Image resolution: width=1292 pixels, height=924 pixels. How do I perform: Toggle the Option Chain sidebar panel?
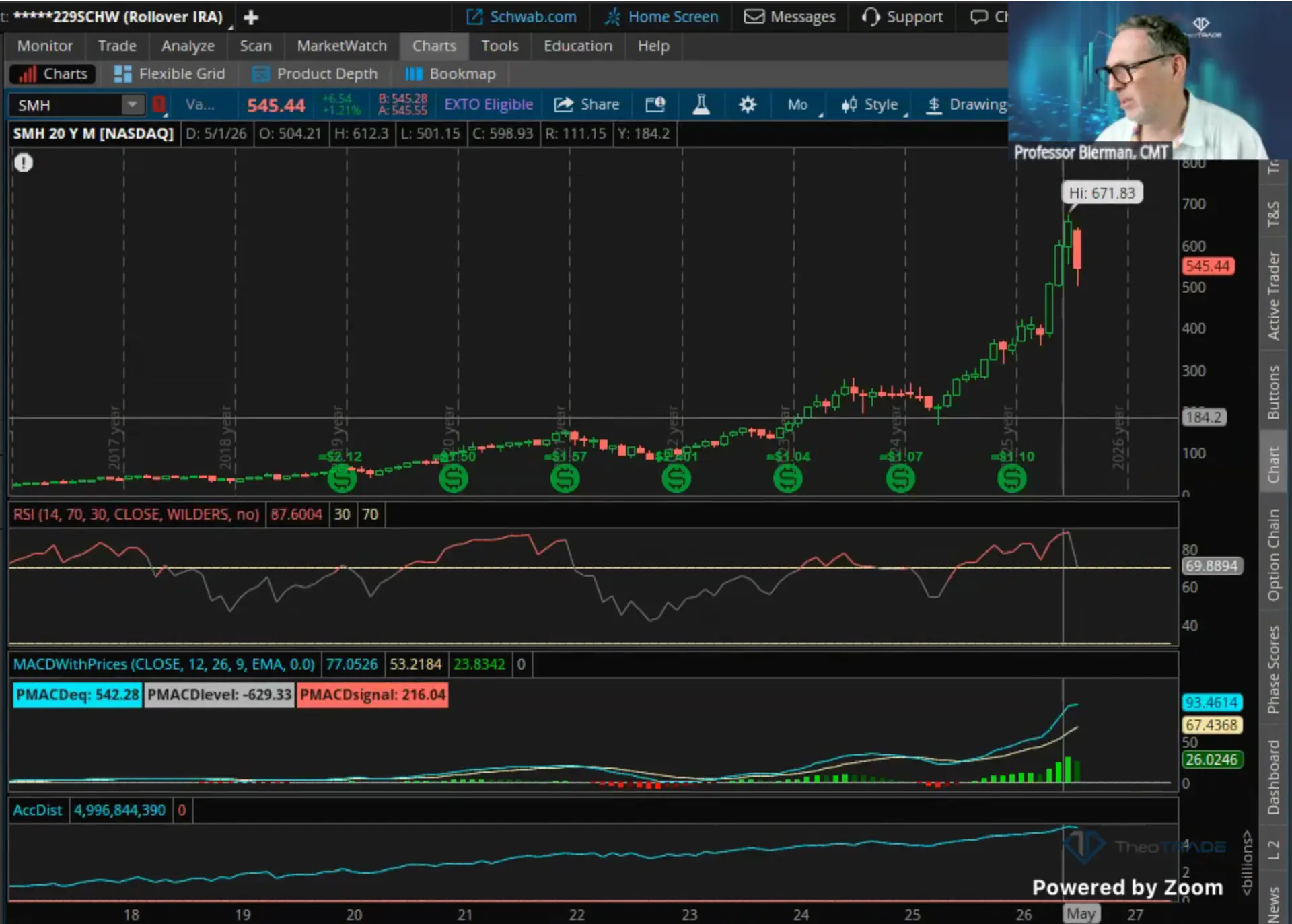pos(1273,555)
